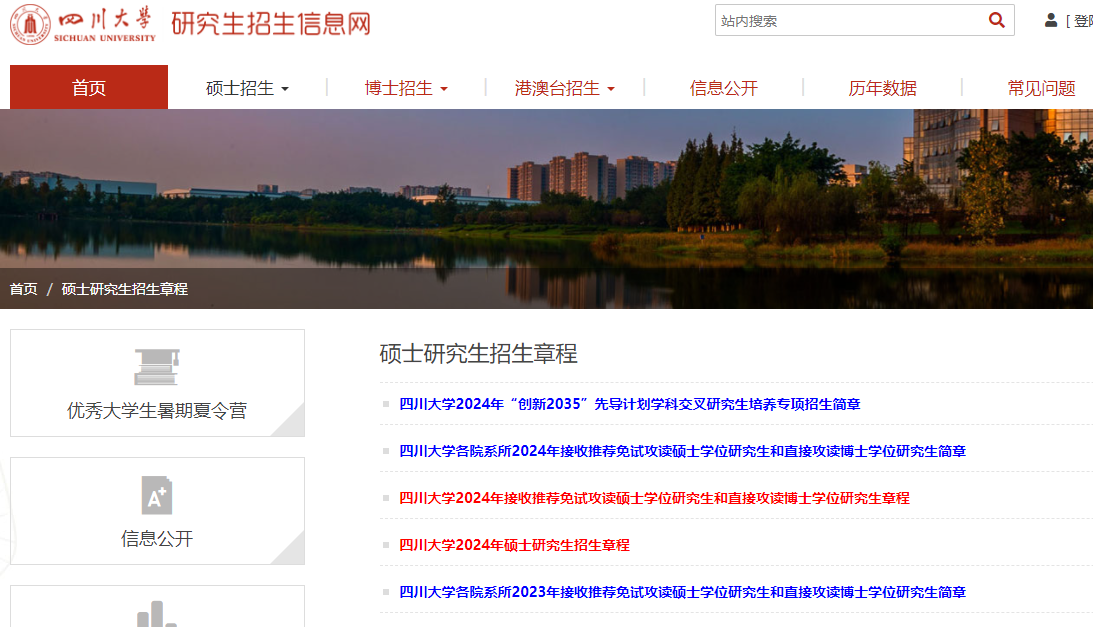The width and height of the screenshot is (1093, 627).
Task: Expand the 硕士招生 dropdown
Action: click(x=245, y=87)
